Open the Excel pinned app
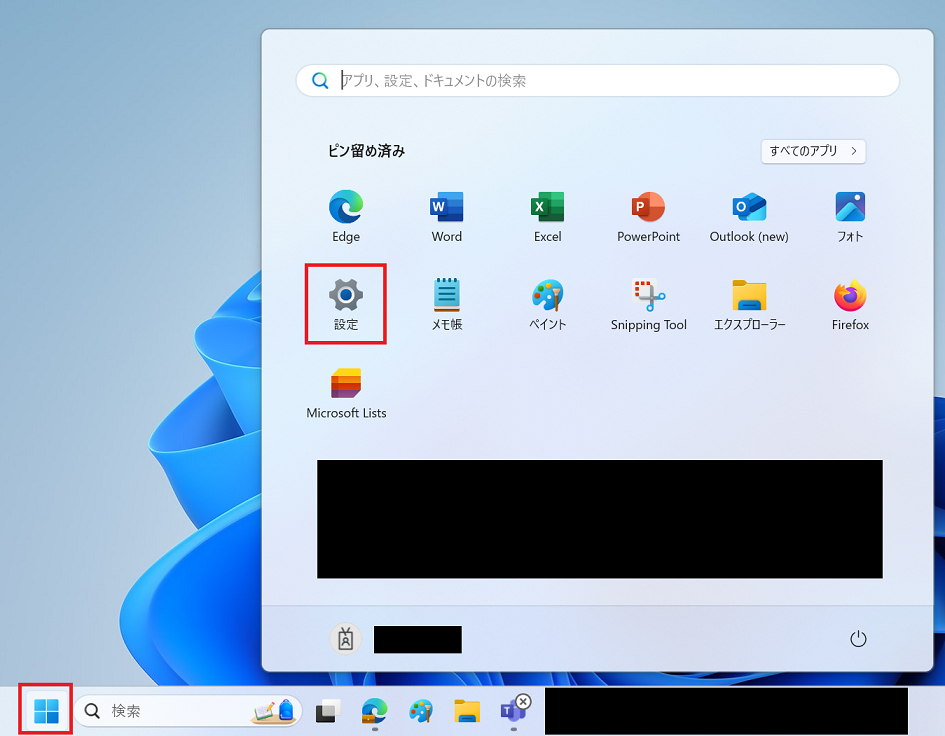The image size is (945, 736). pyautogui.click(x=547, y=216)
